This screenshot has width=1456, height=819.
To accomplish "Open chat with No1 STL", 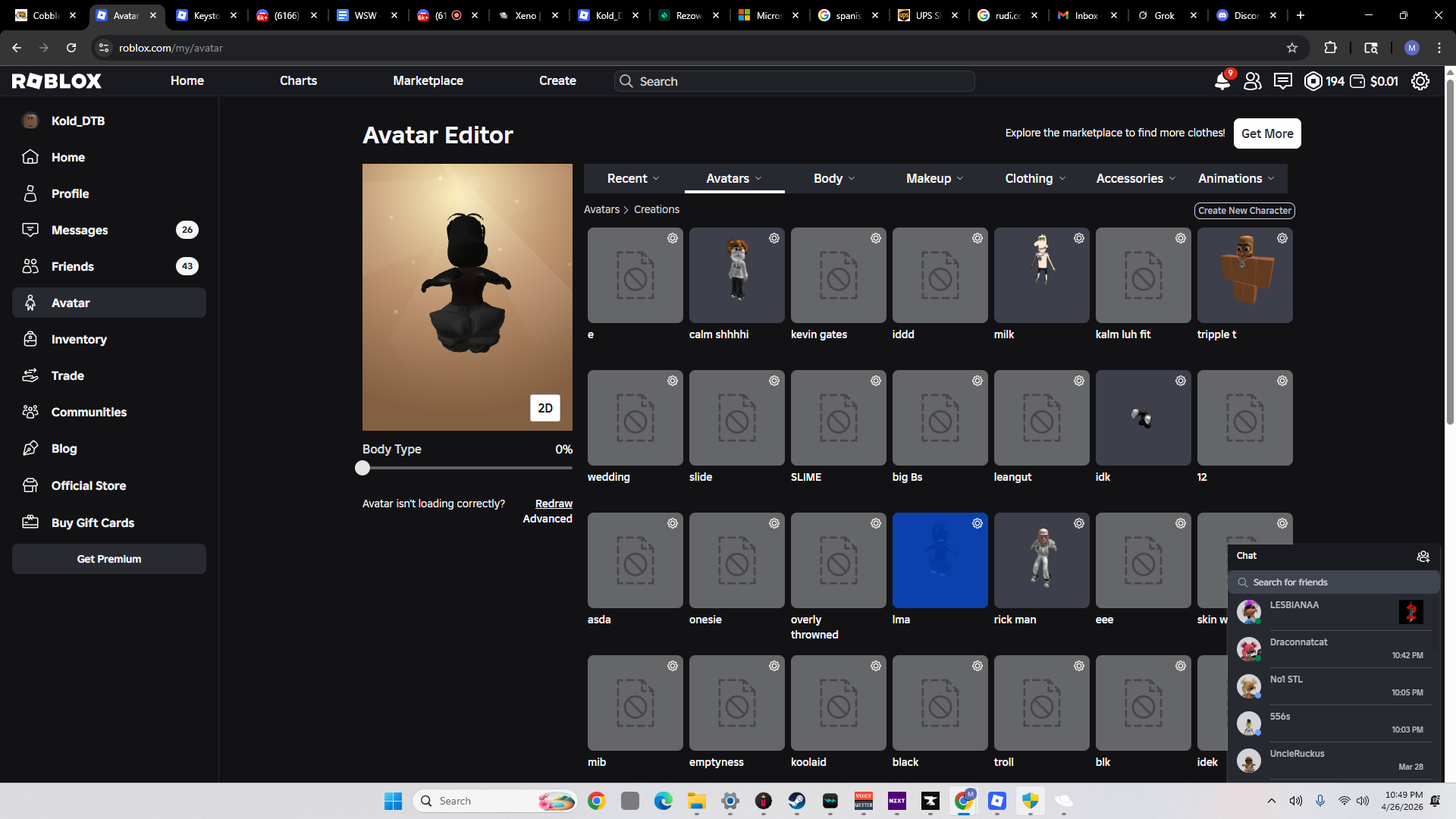I will [1334, 686].
